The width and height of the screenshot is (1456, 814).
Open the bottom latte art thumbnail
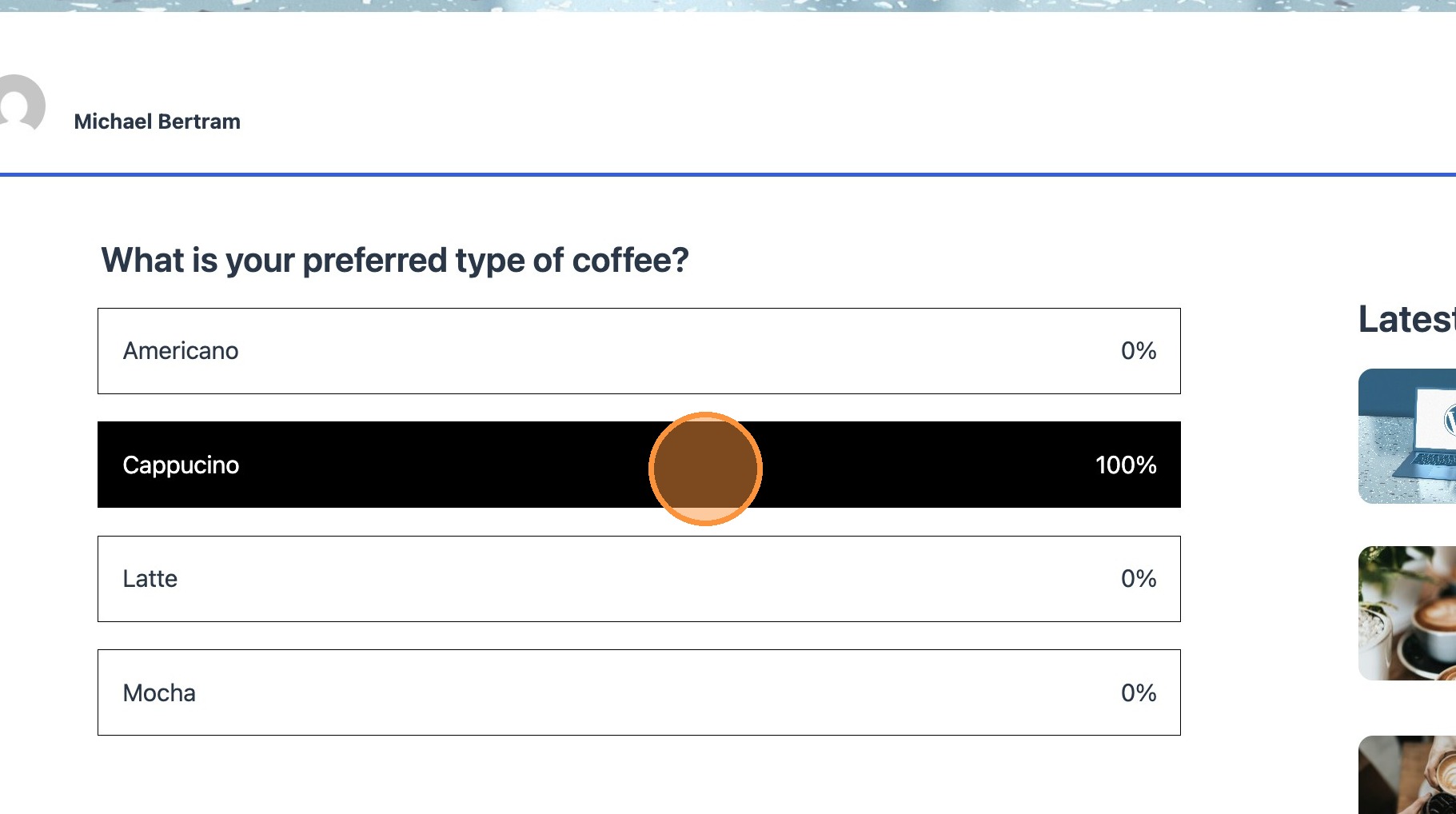1407,774
